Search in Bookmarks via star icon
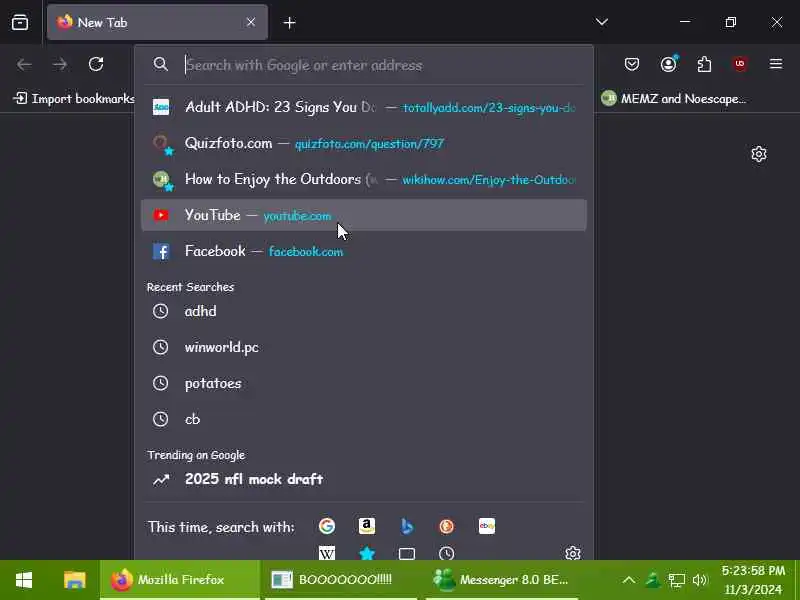 click(367, 553)
